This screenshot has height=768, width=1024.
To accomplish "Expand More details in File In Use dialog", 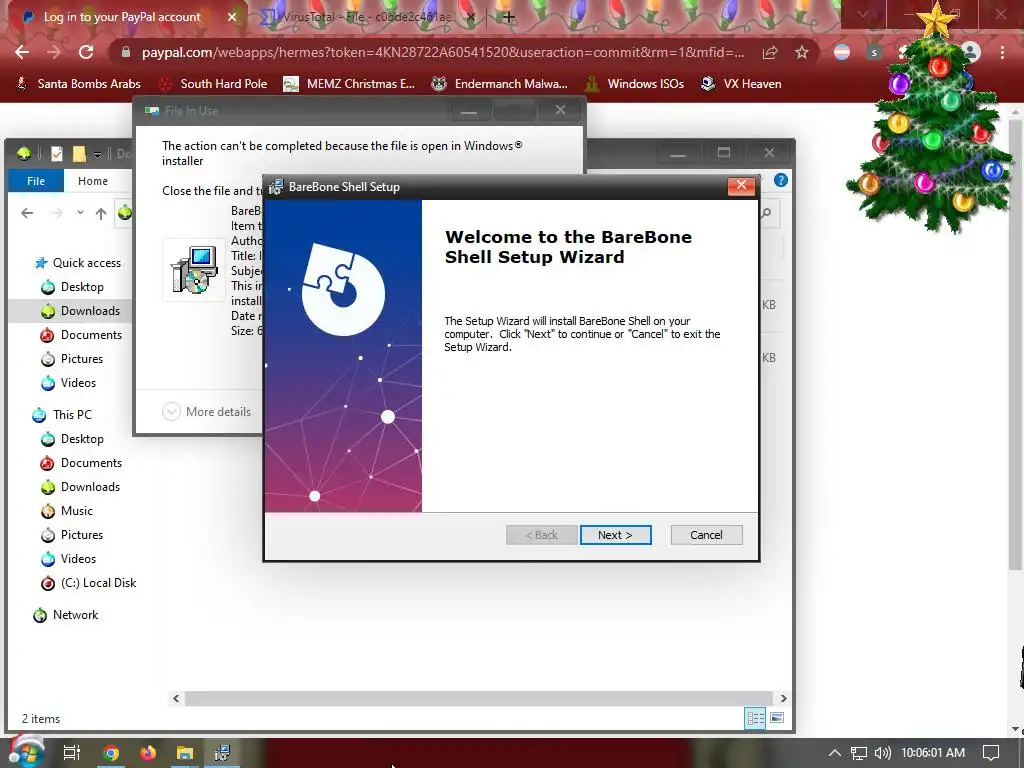I will (206, 411).
